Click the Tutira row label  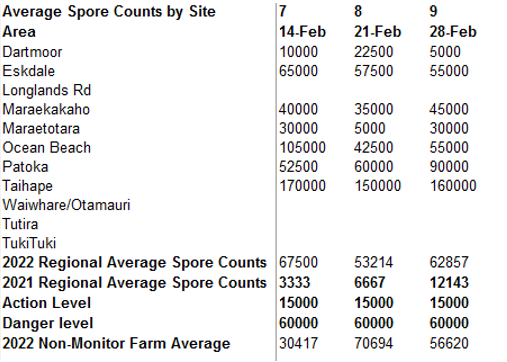tap(20, 224)
